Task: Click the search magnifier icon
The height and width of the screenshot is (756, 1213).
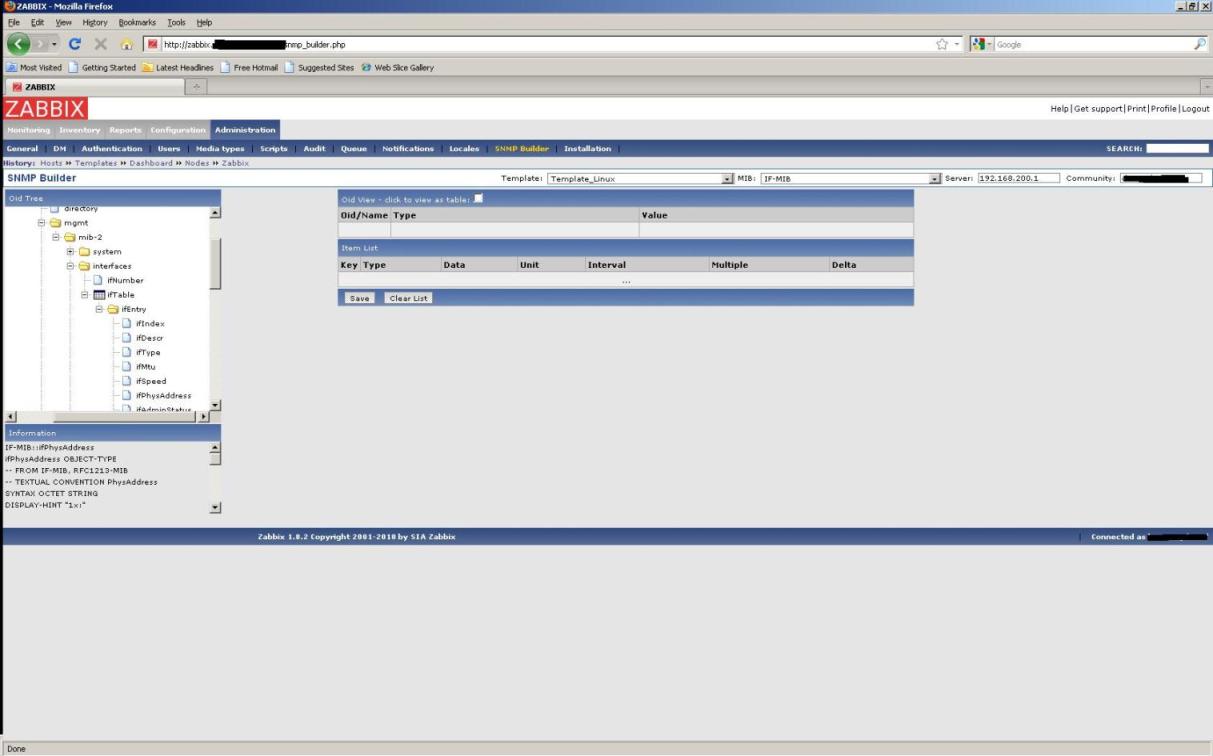Action: 1200,44
